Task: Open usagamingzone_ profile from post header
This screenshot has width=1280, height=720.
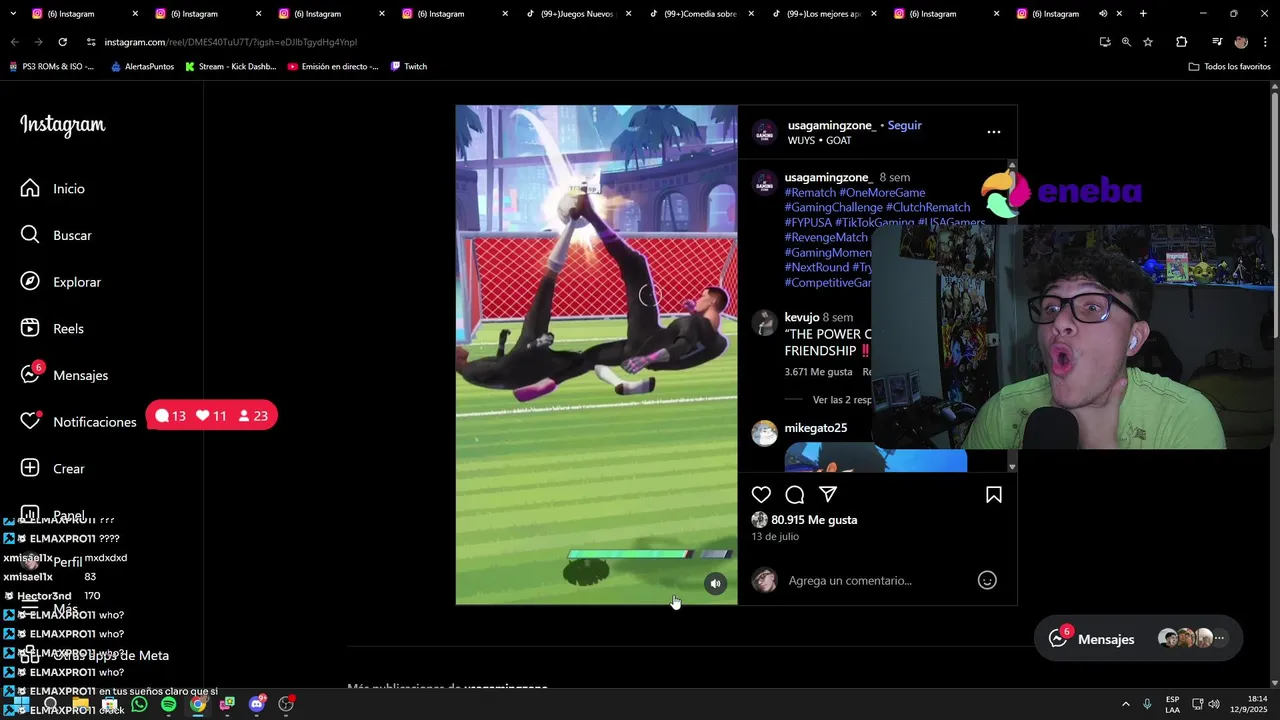Action: [x=832, y=125]
